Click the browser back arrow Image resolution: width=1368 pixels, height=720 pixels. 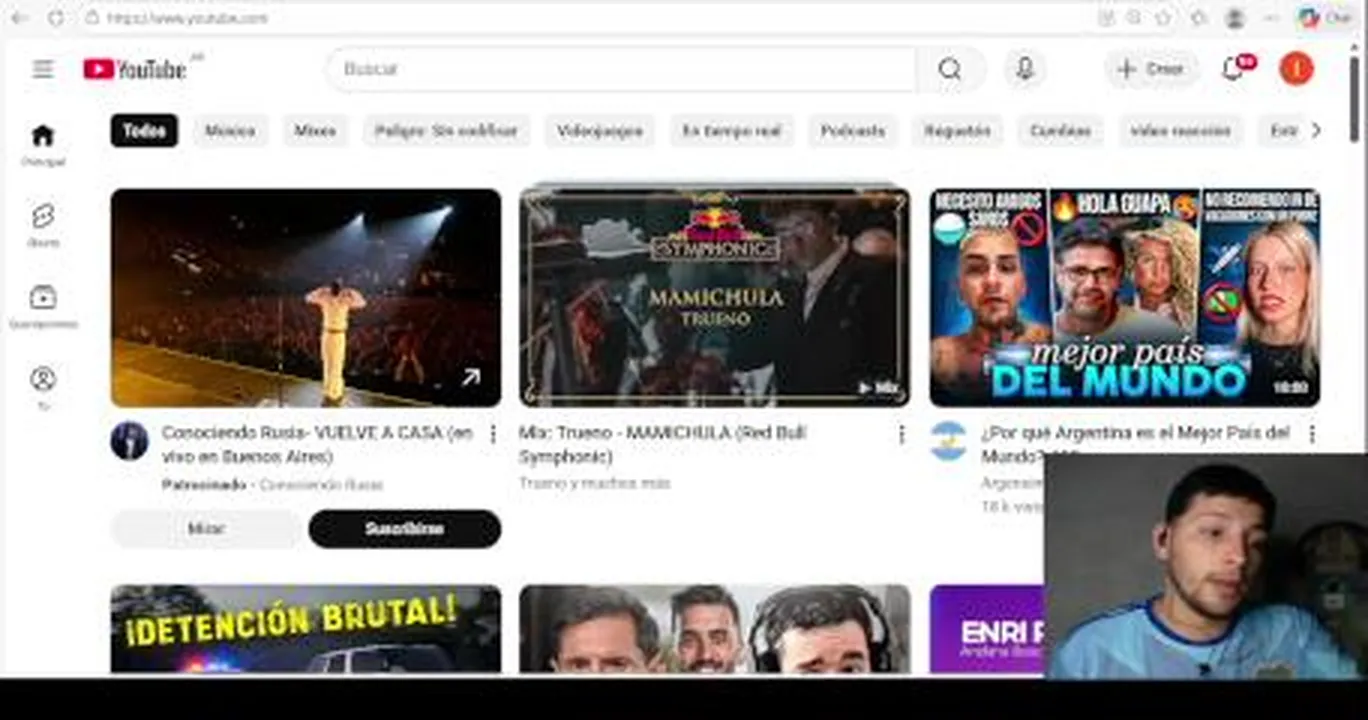pos(20,18)
